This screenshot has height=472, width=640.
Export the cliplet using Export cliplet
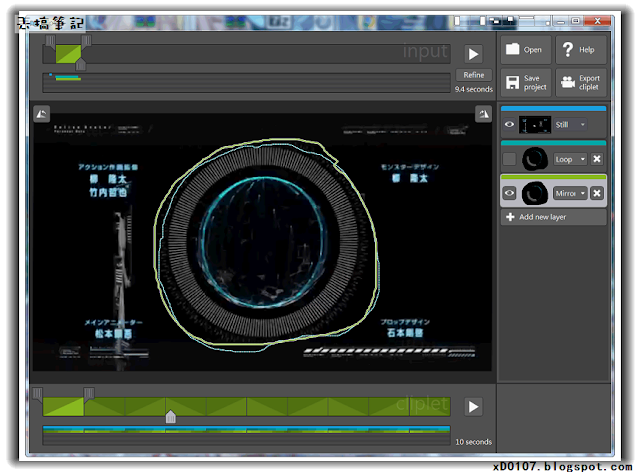tap(581, 82)
